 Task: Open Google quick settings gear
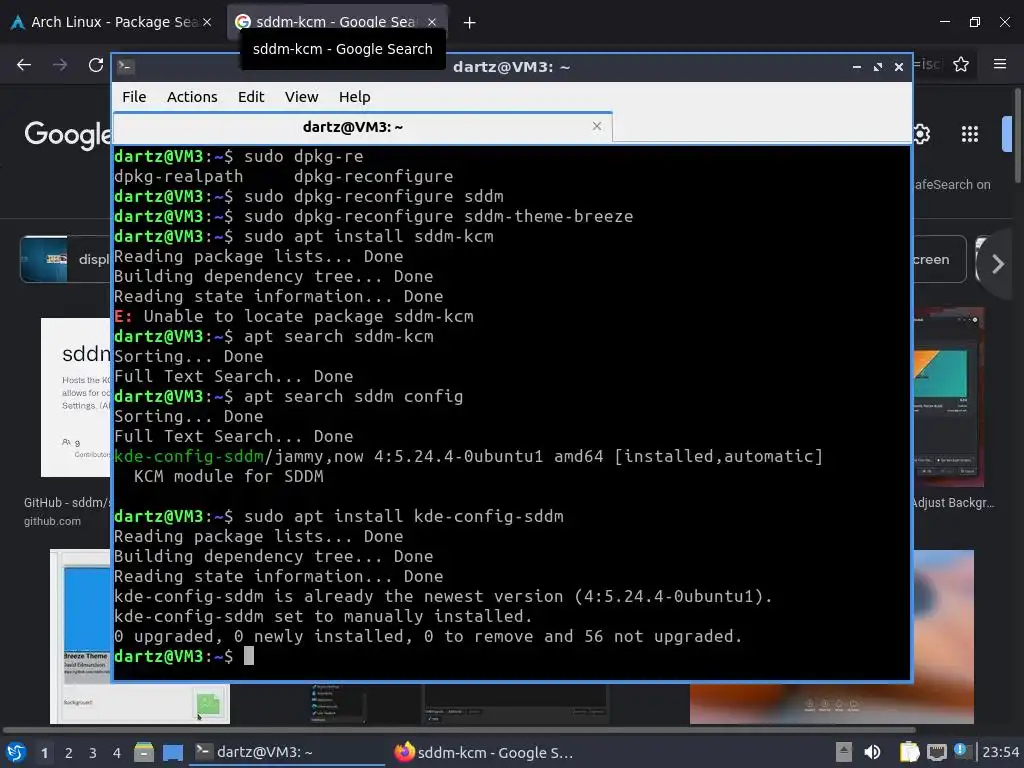coord(921,134)
